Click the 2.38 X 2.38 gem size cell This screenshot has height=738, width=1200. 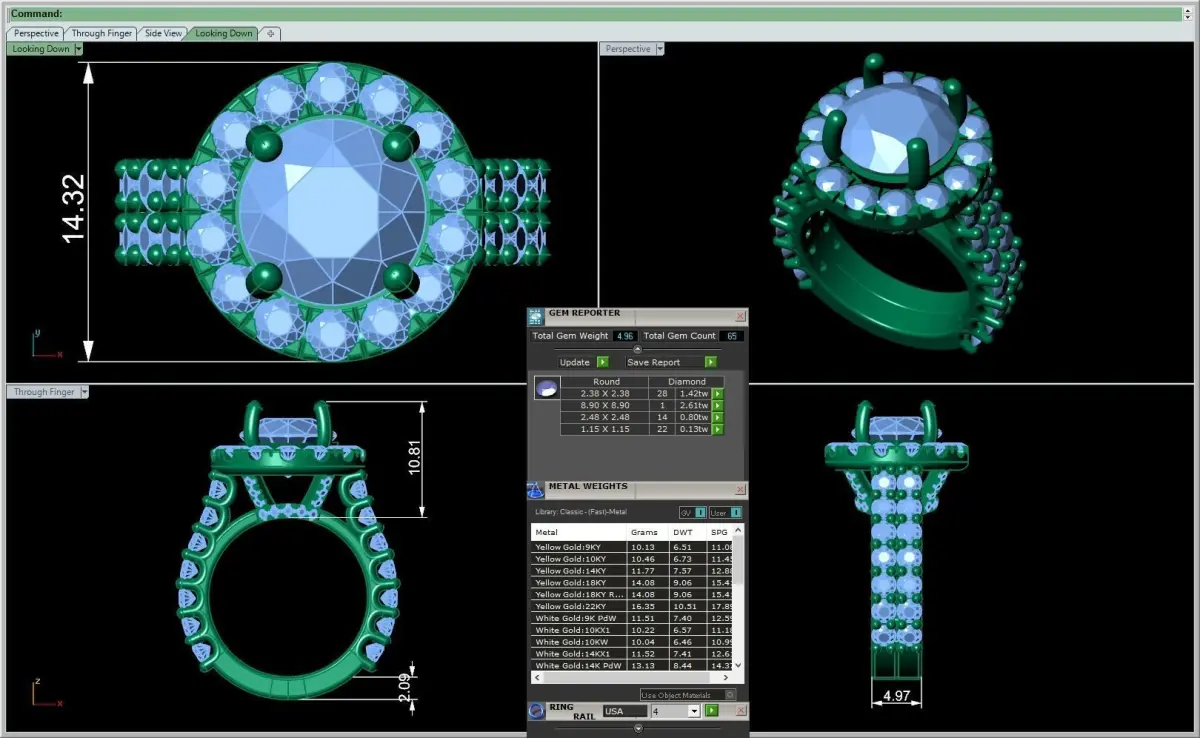[x=604, y=394]
